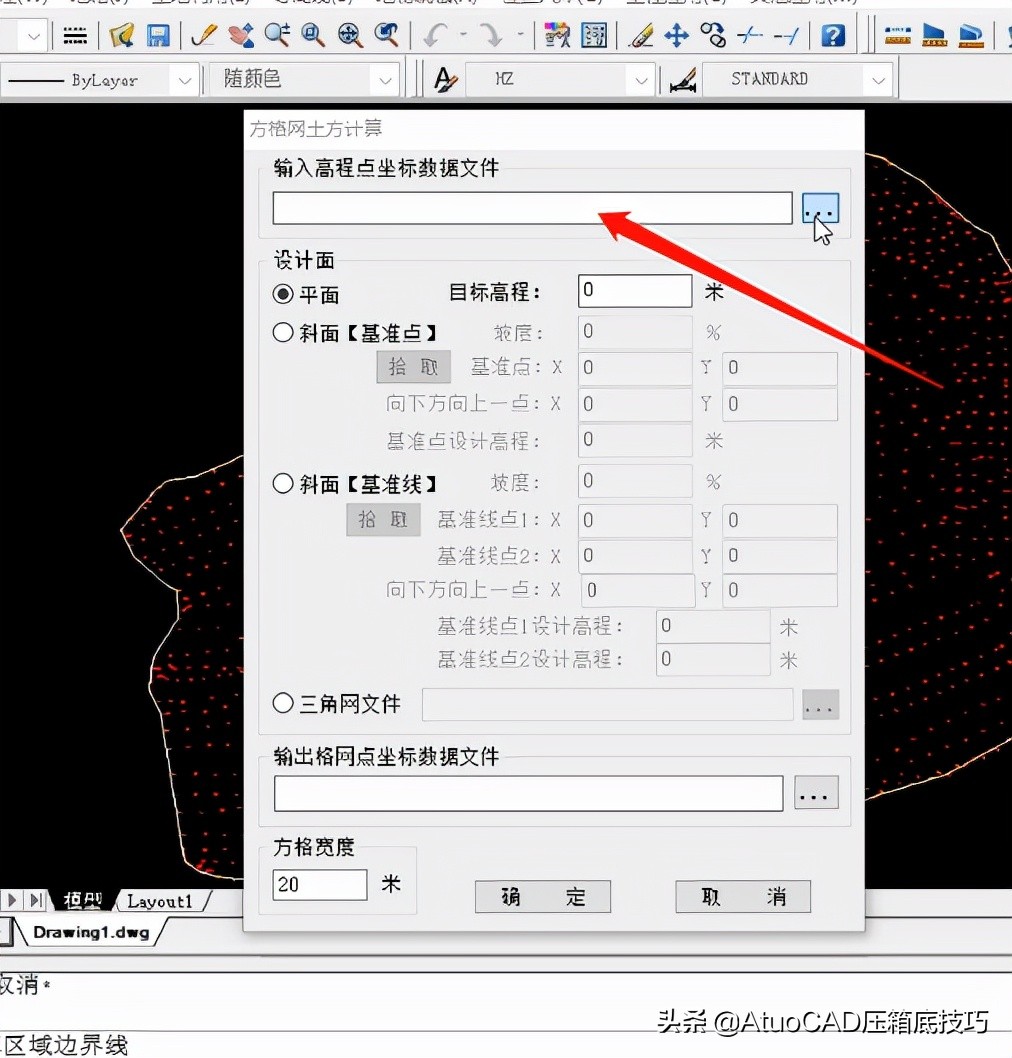
Task: Select the pan move arrows tool
Action: (677, 36)
